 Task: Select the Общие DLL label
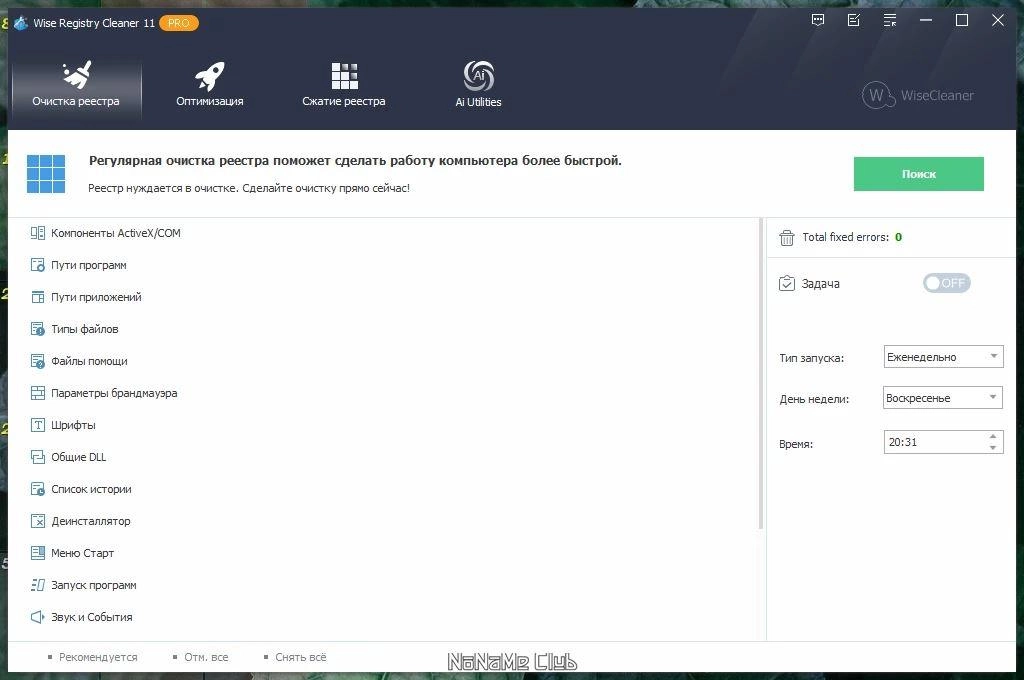point(78,457)
